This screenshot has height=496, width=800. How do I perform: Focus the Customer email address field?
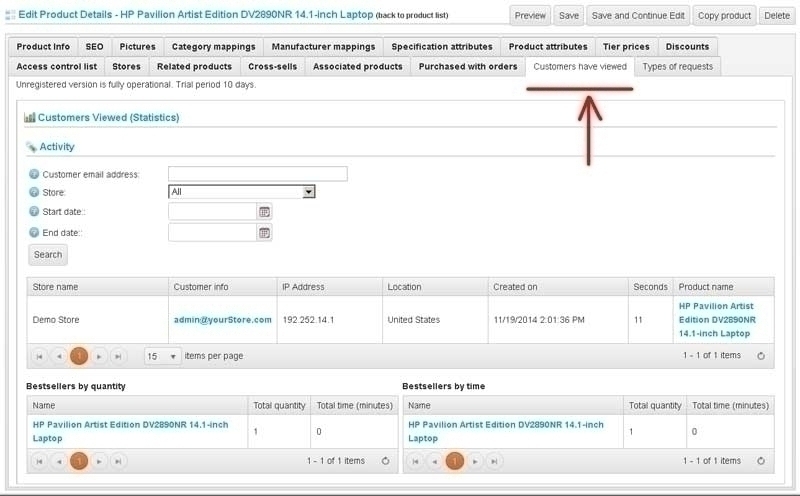[x=258, y=173]
